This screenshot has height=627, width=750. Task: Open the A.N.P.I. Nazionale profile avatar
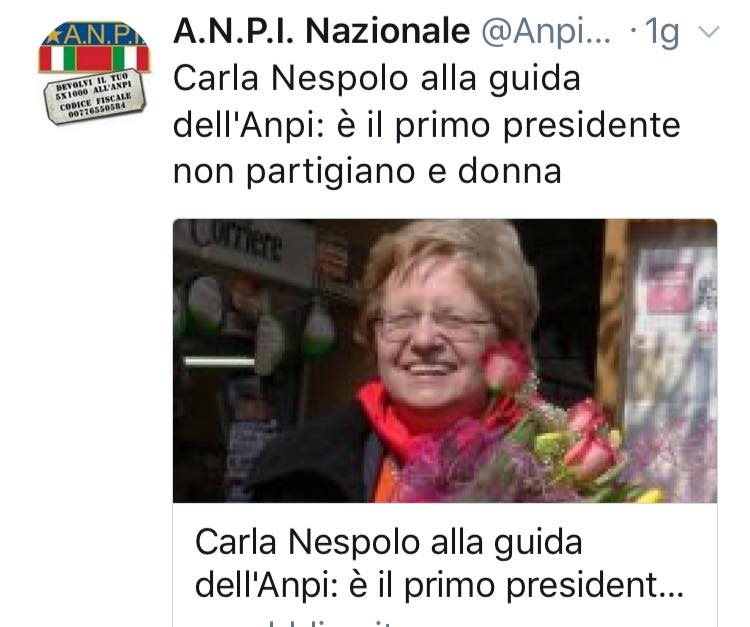[x=94, y=72]
